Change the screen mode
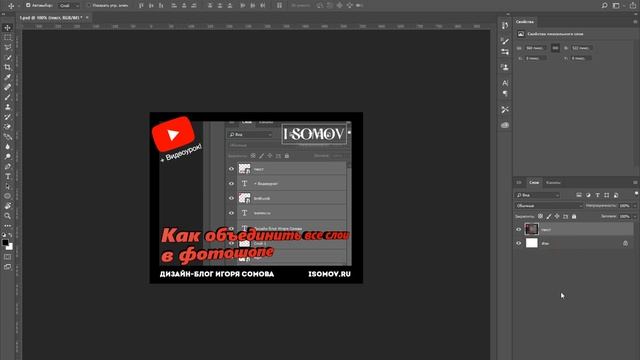Image resolution: width=640 pixels, height=360 pixels. pyautogui.click(x=7, y=267)
